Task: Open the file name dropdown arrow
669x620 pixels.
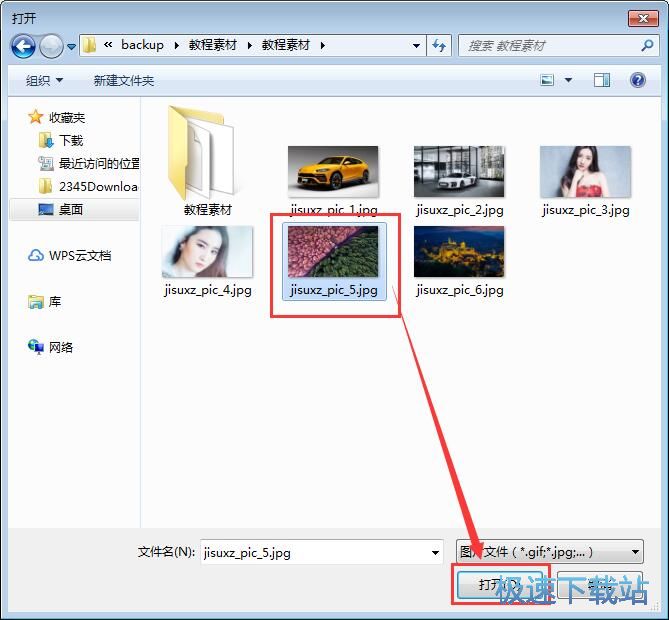Action: point(435,552)
